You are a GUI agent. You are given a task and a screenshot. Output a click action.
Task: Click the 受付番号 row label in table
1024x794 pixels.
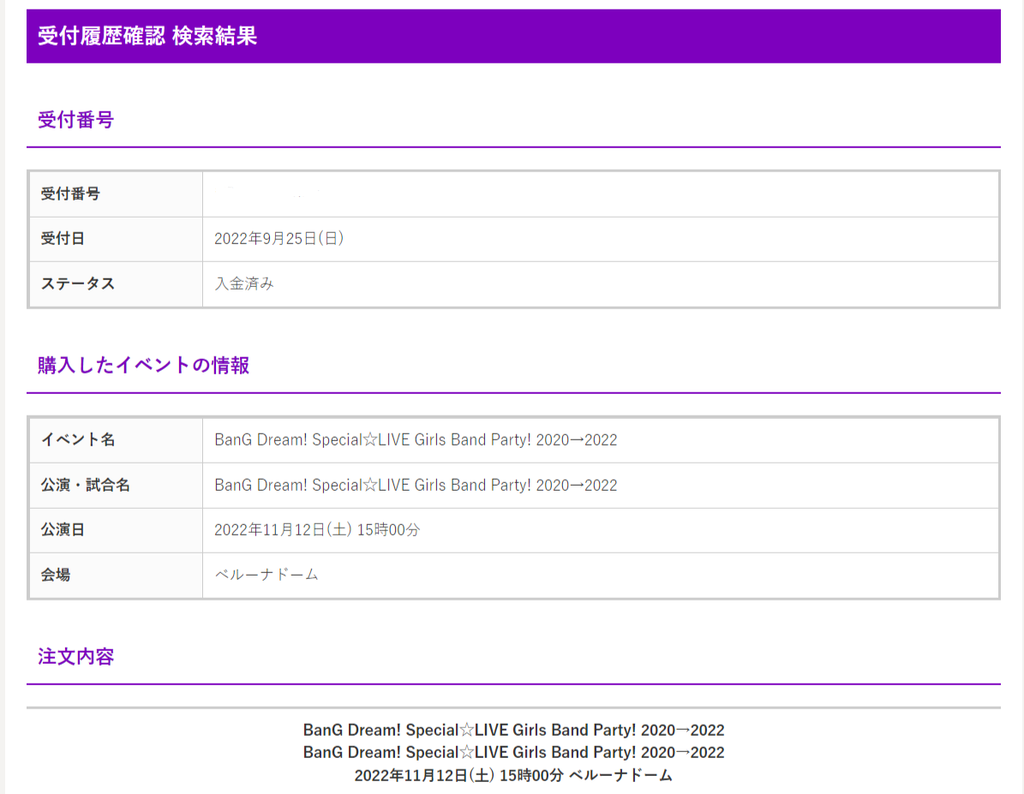pos(71,194)
